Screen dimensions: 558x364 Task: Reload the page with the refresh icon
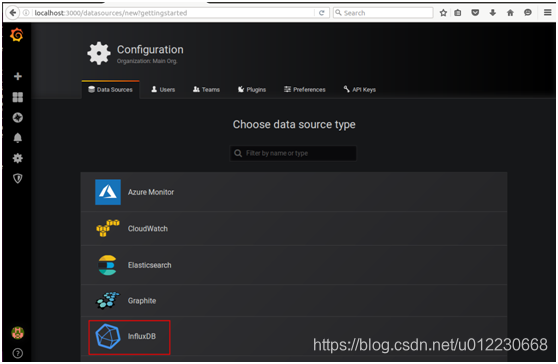321,13
